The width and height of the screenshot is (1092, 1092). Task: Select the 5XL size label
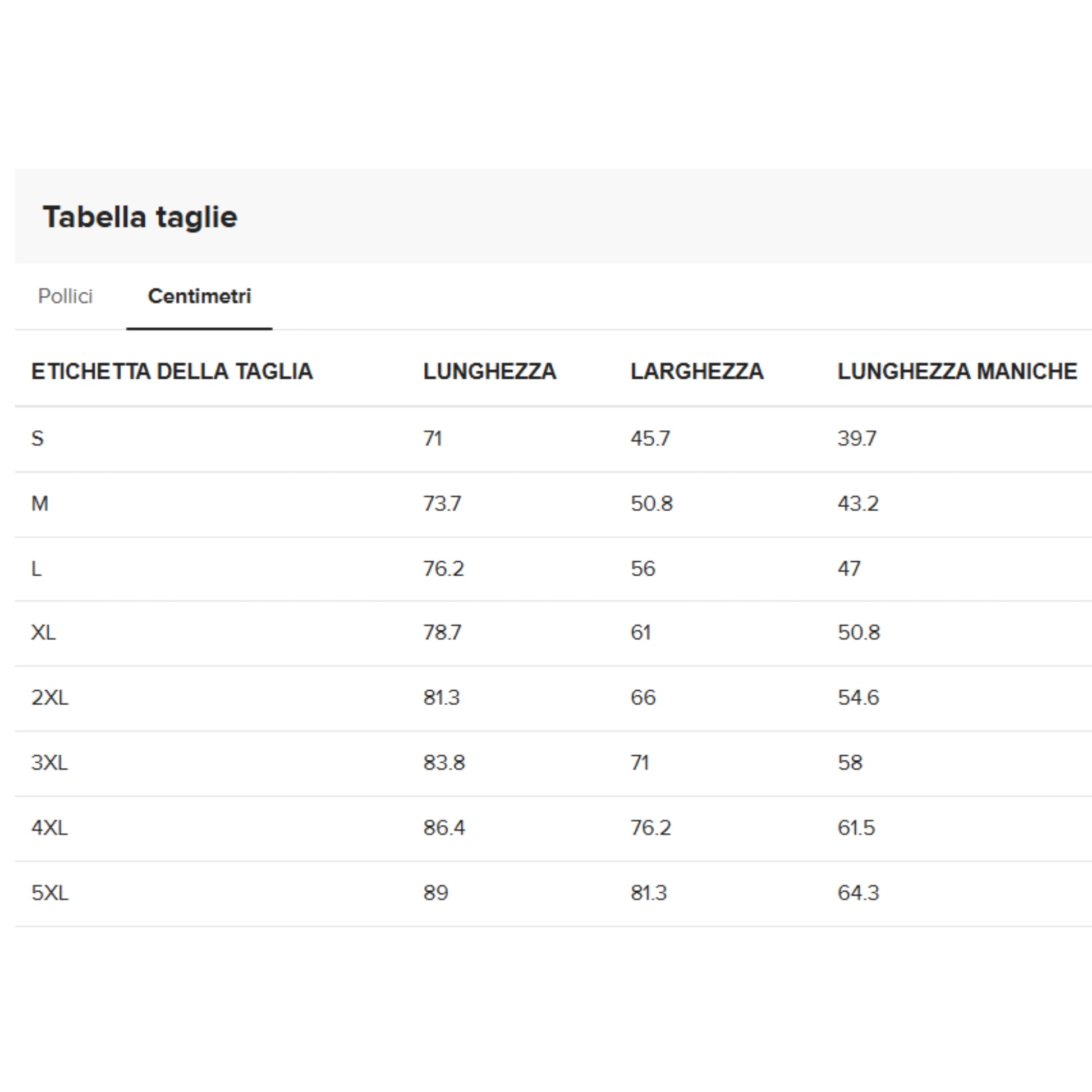click(x=50, y=893)
